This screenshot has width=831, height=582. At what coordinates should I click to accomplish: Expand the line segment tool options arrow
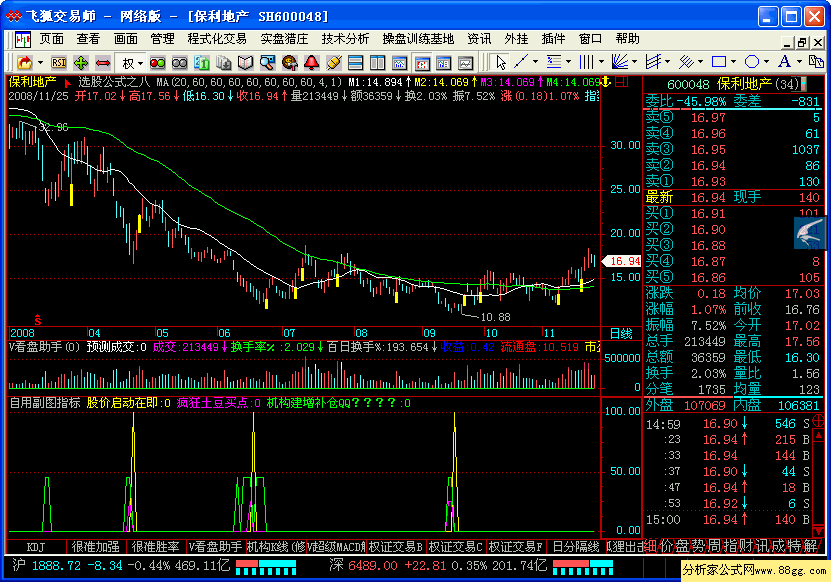(x=535, y=62)
